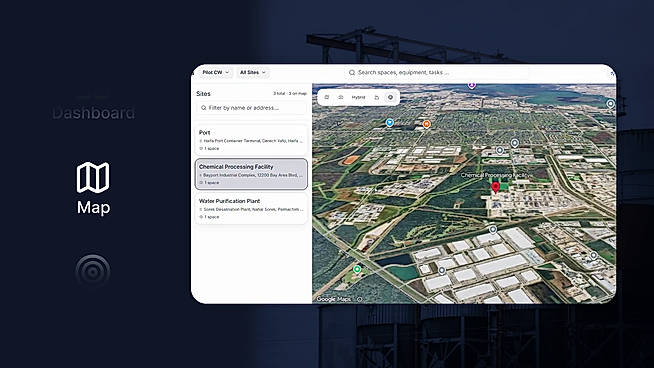654x368 pixels.
Task: Click the round settings button in map toolbar
Action: 390,97
